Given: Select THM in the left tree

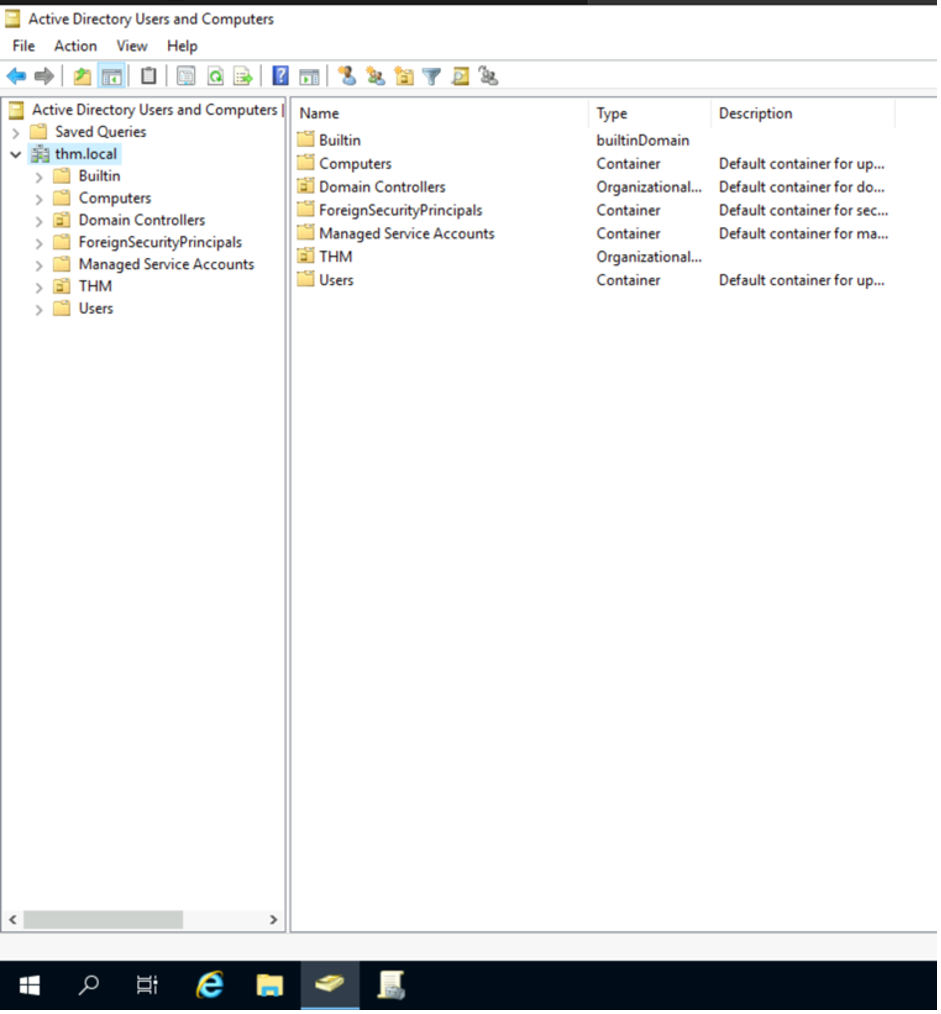Looking at the screenshot, I should (96, 286).
